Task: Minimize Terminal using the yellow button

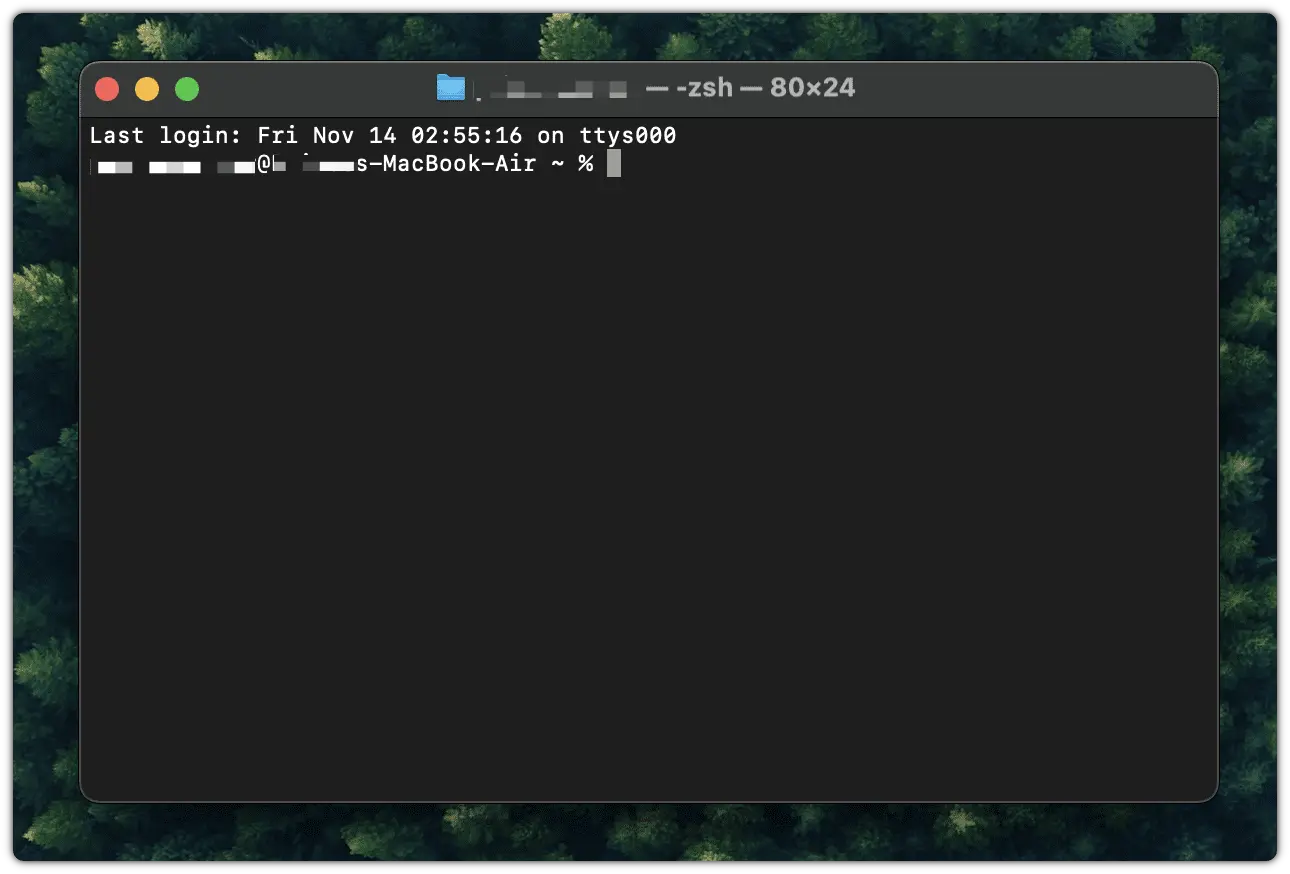Action: point(147,90)
